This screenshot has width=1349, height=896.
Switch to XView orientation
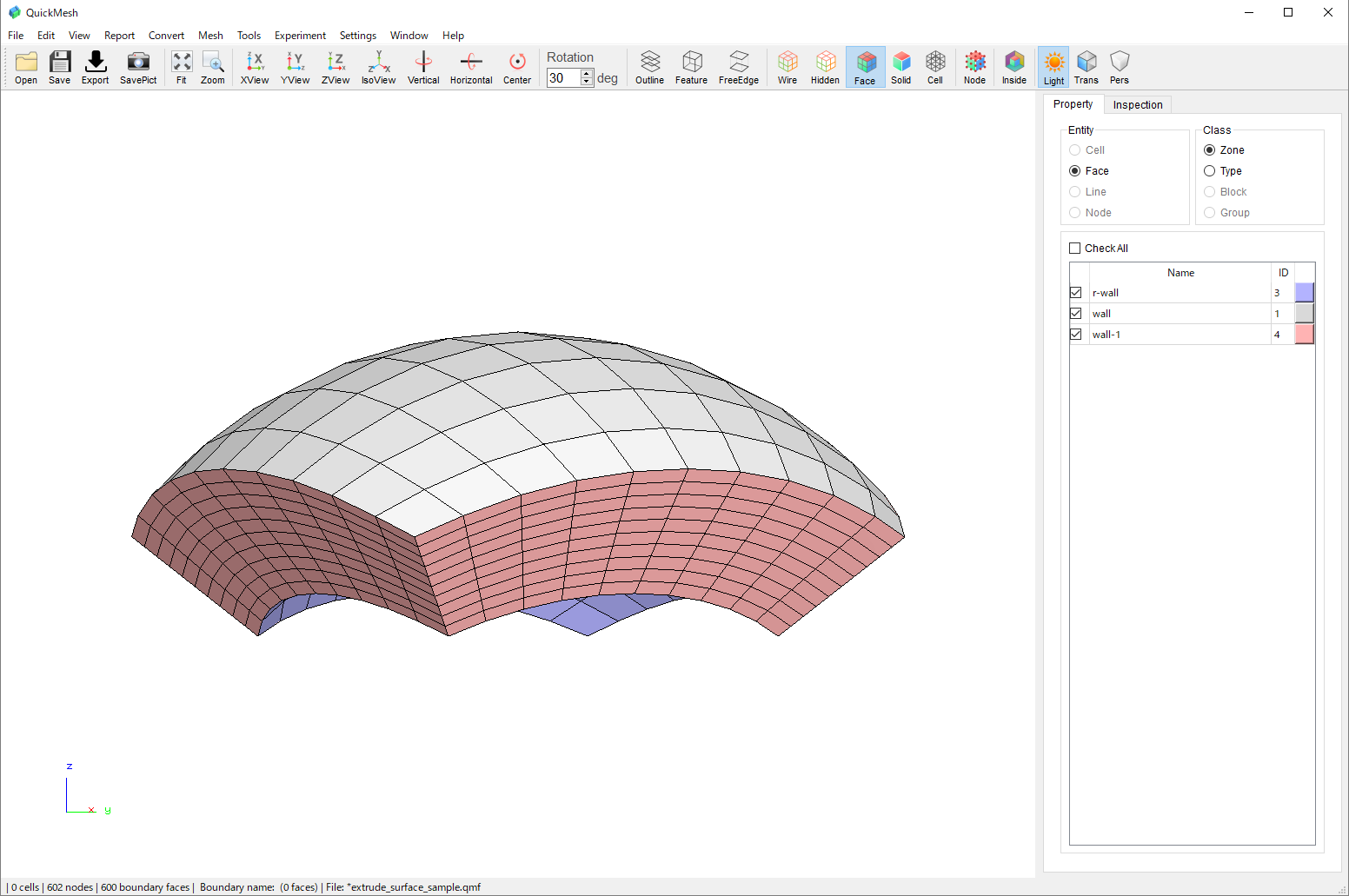(x=254, y=67)
